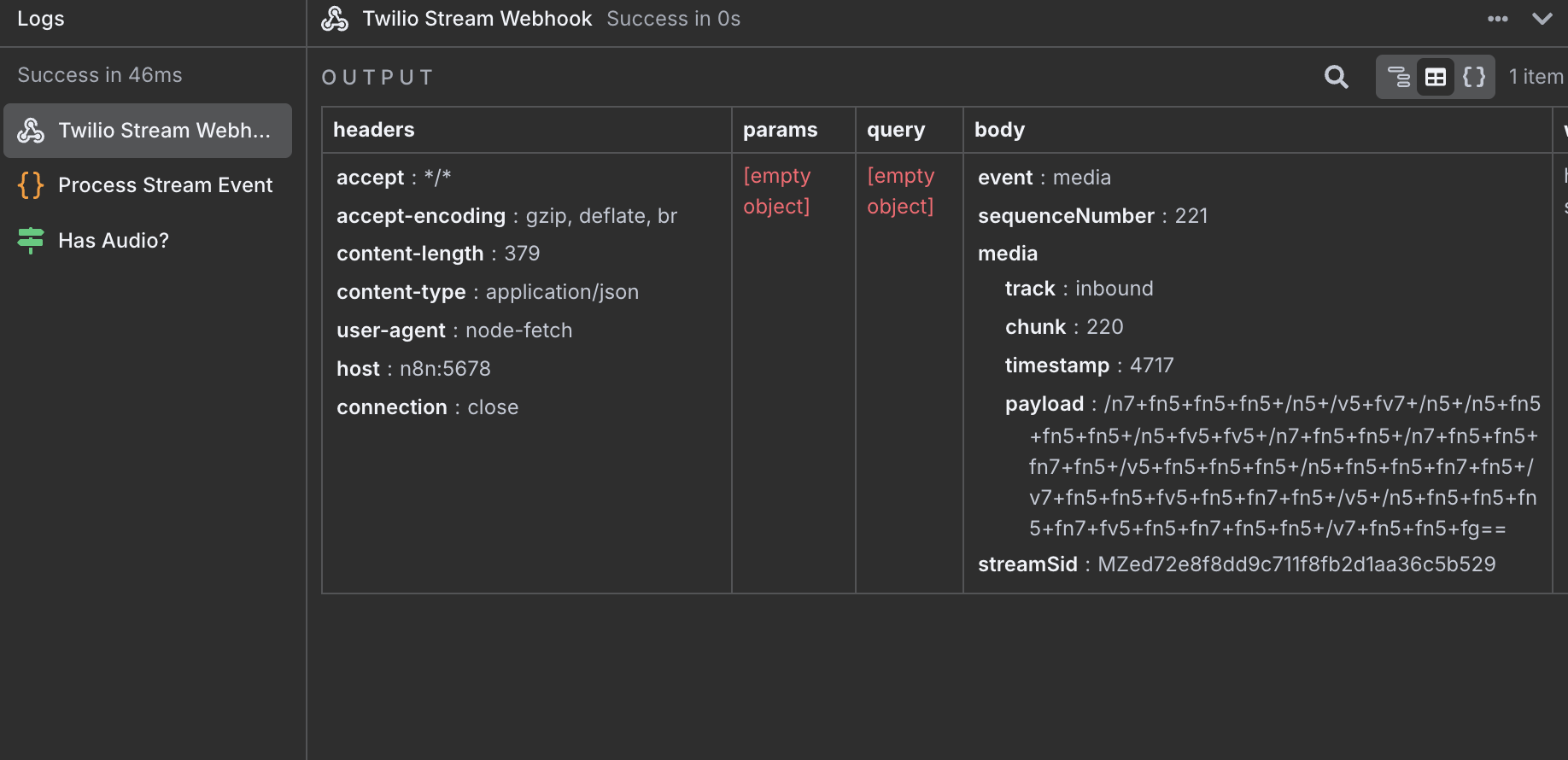The height and width of the screenshot is (760, 1568).
Task: Click the timestamp 4717 field
Action: pos(1090,365)
